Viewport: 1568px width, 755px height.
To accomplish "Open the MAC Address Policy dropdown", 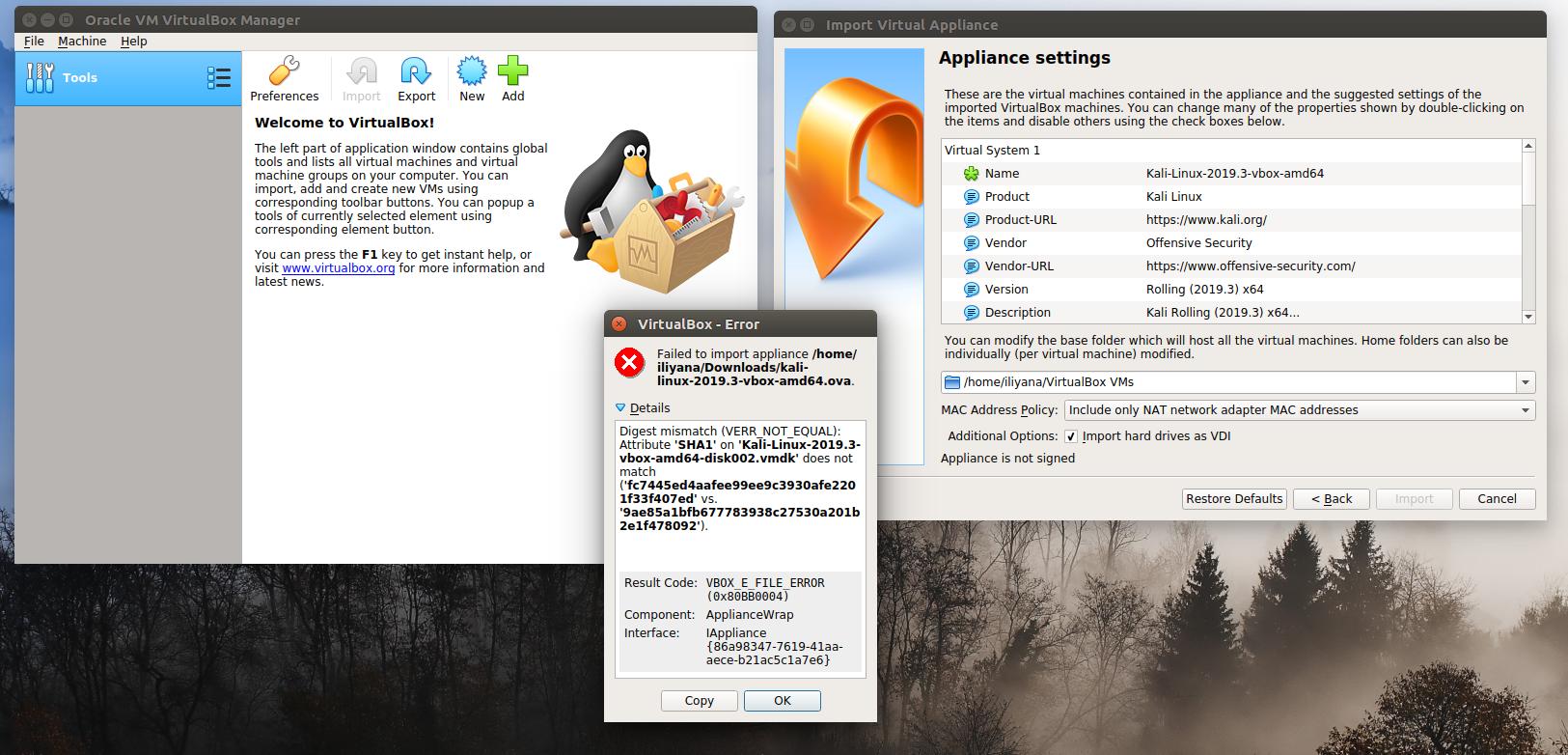I will pos(1300,410).
